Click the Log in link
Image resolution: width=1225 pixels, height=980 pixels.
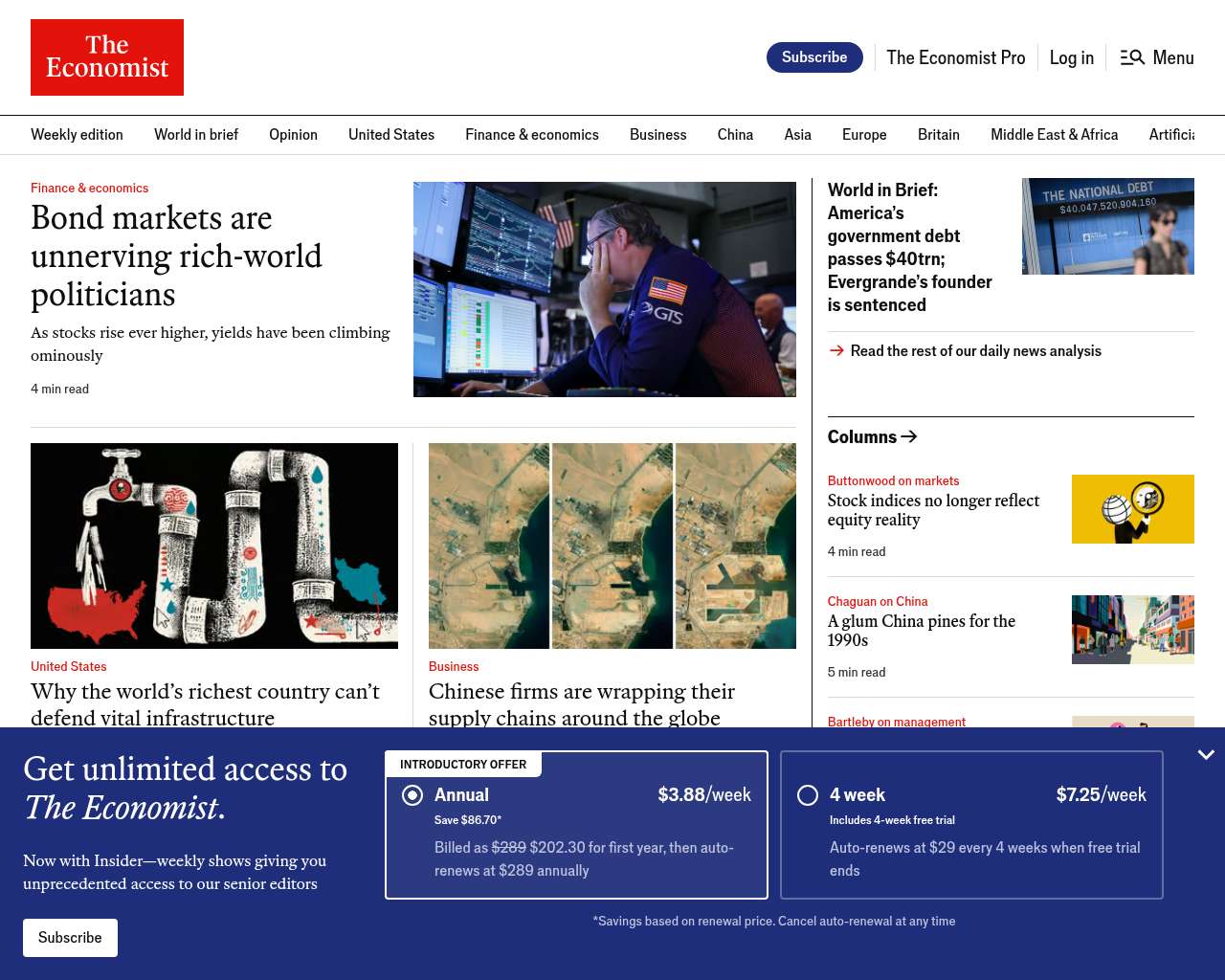(x=1072, y=57)
